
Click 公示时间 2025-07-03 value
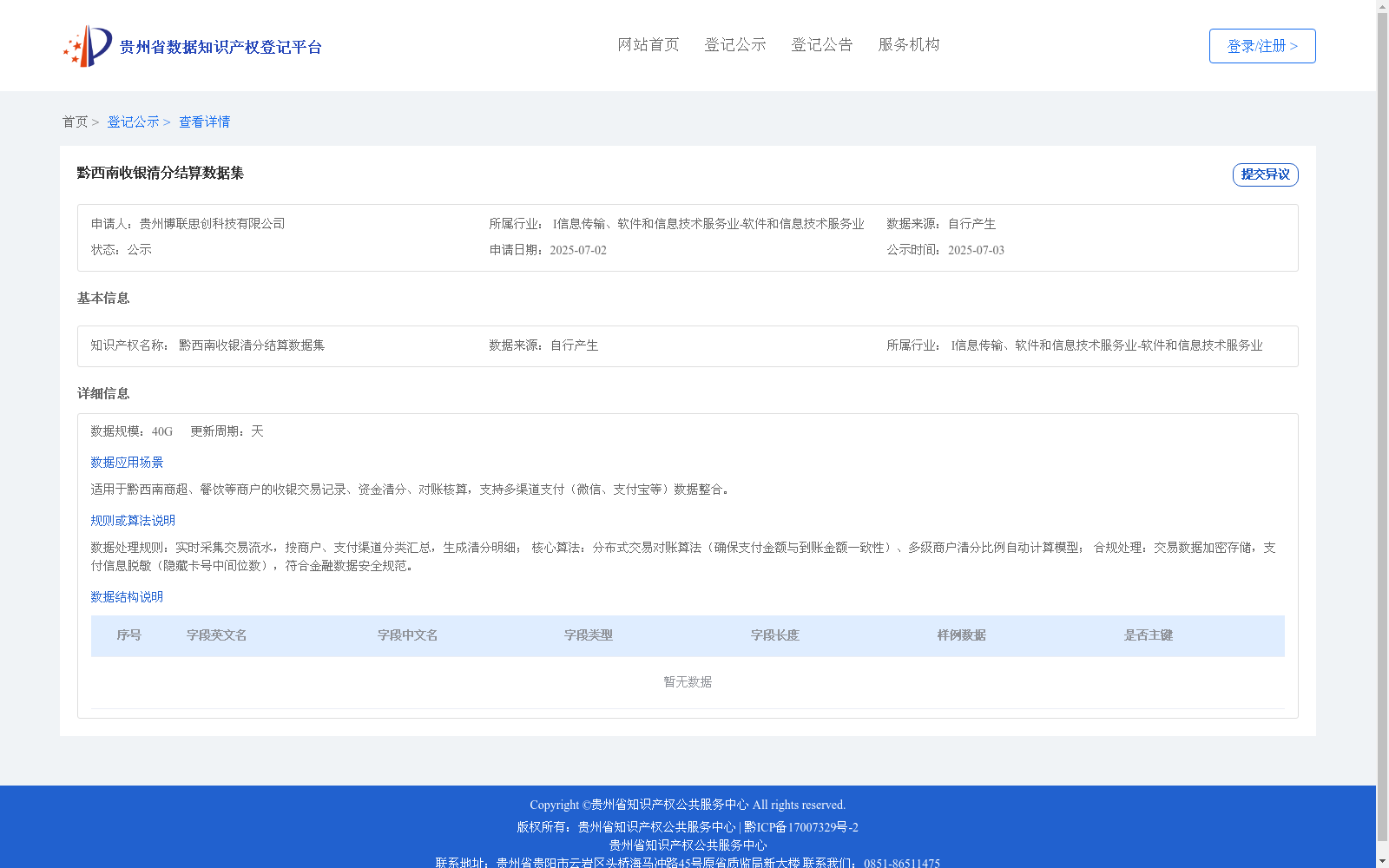point(976,250)
